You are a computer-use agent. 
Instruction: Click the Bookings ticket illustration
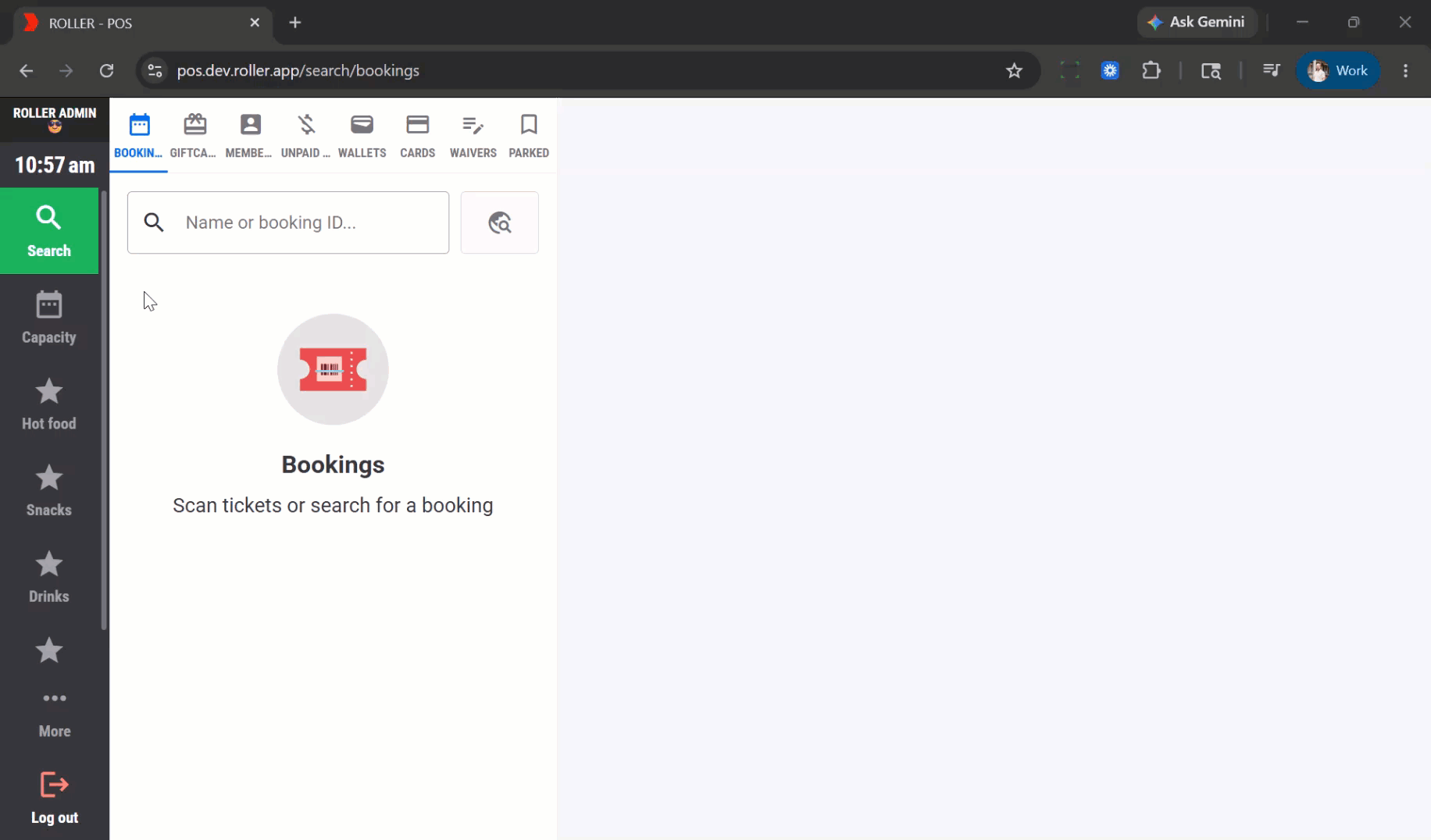[x=333, y=369]
